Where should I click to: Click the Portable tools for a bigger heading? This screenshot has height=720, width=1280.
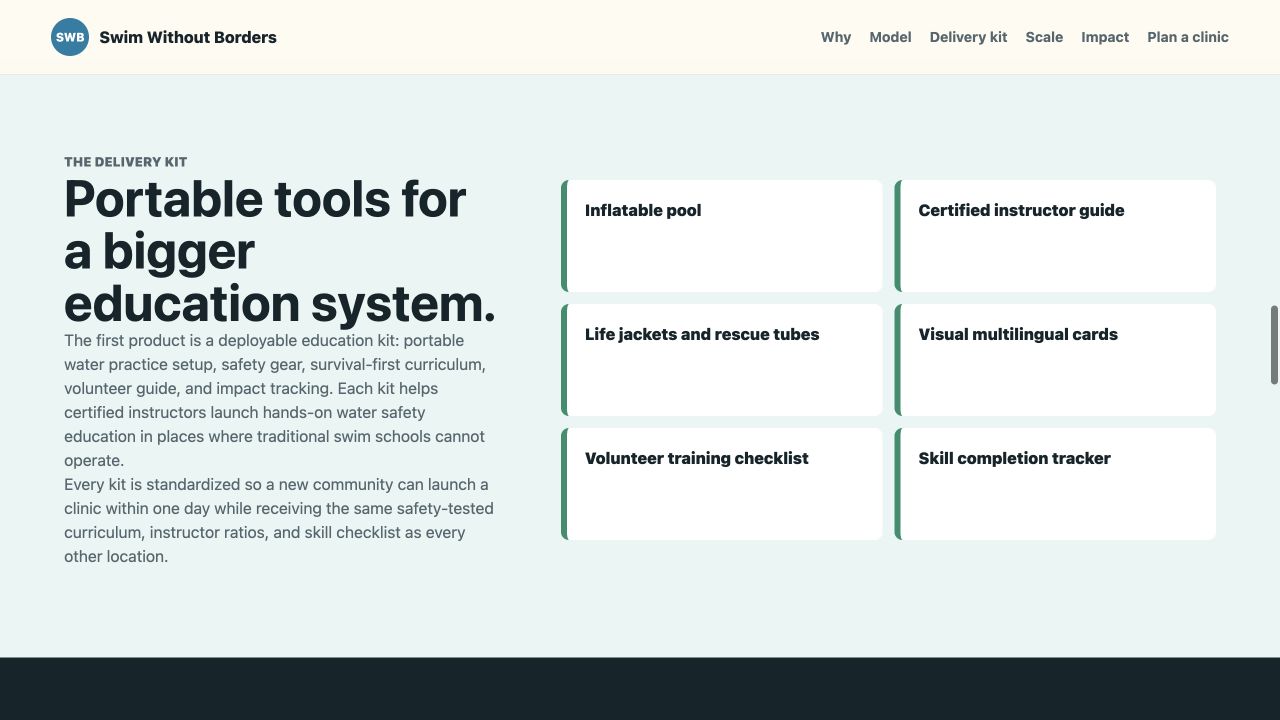280,251
